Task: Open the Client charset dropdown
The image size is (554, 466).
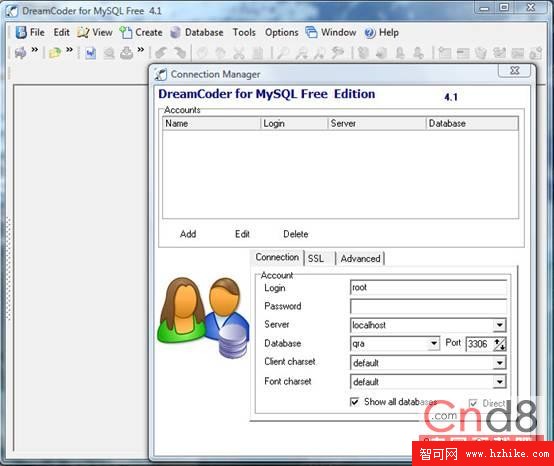Action: 499,363
